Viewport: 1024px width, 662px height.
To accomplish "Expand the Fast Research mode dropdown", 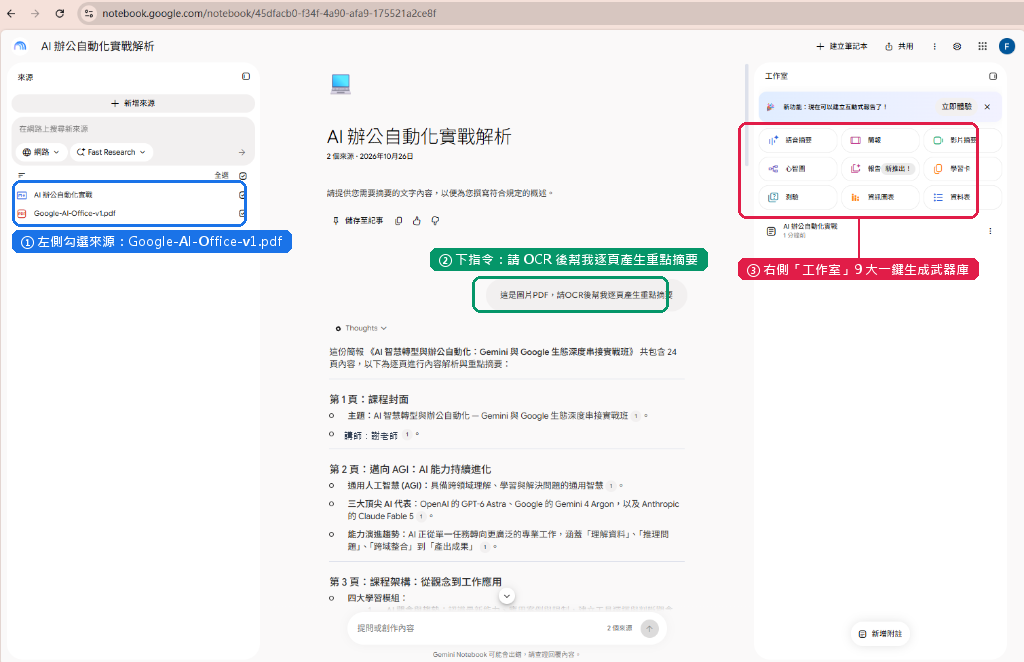I will 111,152.
